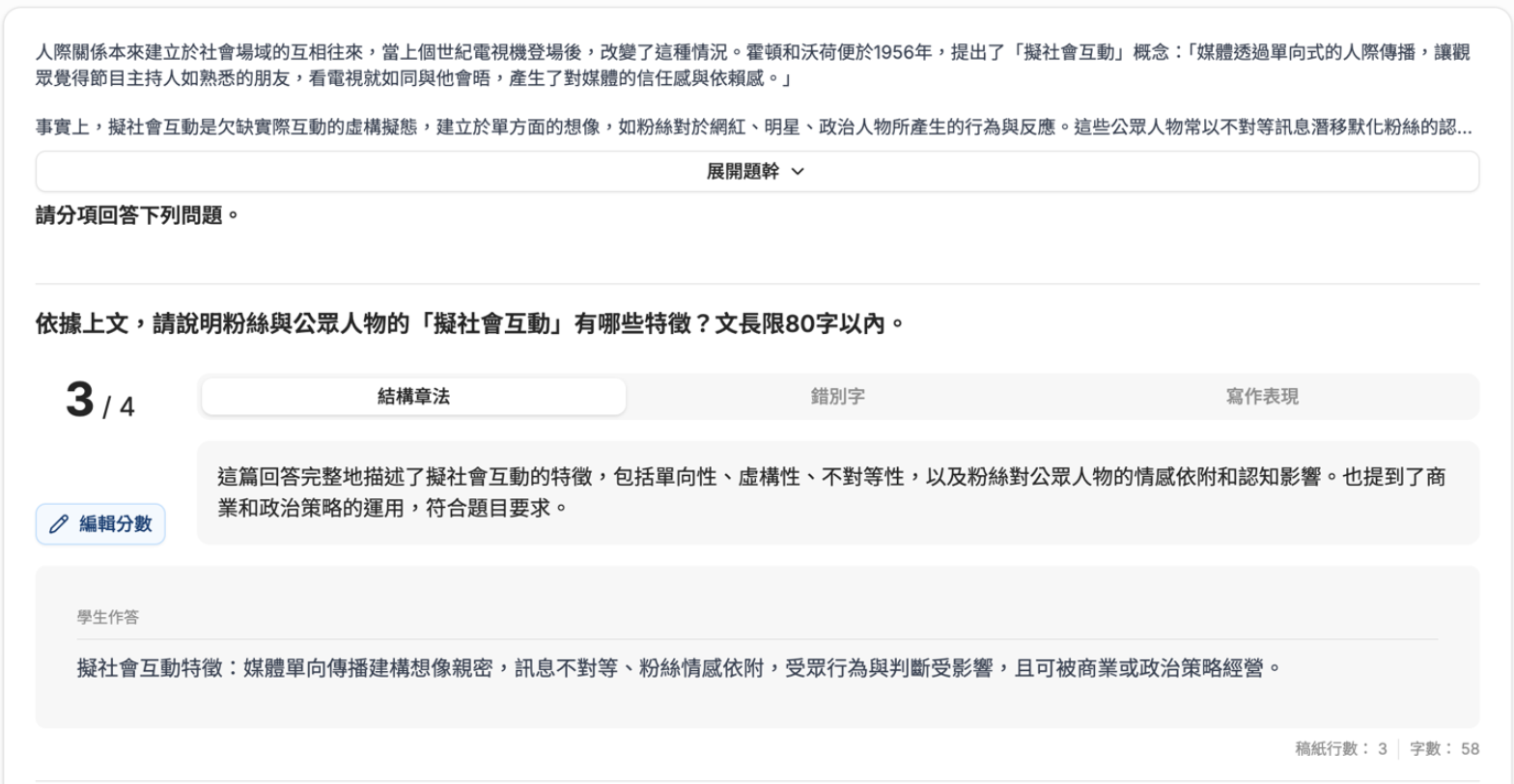Open the 寫作表現 tab
The height and width of the screenshot is (784, 1514).
click(x=1262, y=397)
